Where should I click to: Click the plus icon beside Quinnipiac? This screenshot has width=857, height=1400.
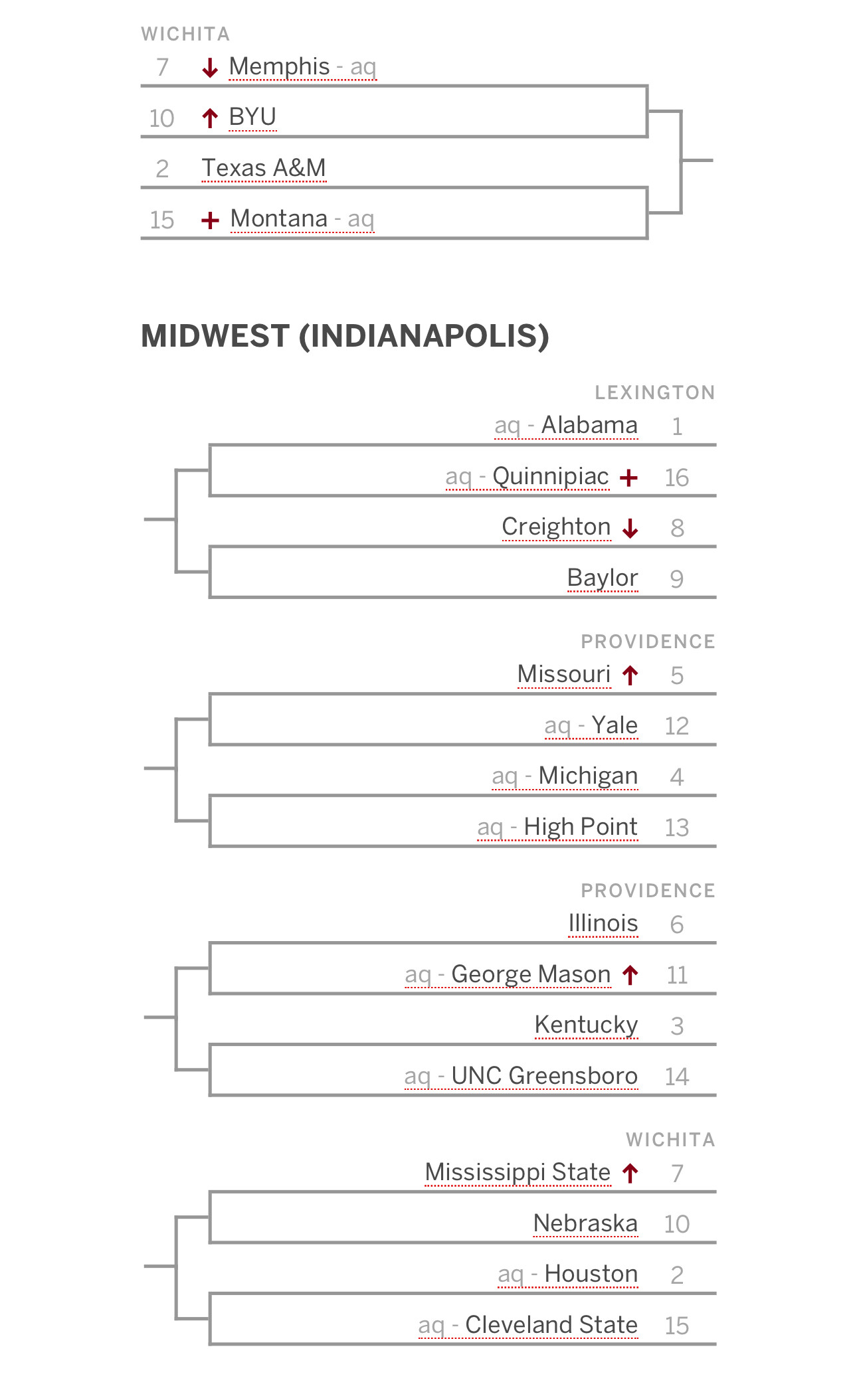coord(628,478)
